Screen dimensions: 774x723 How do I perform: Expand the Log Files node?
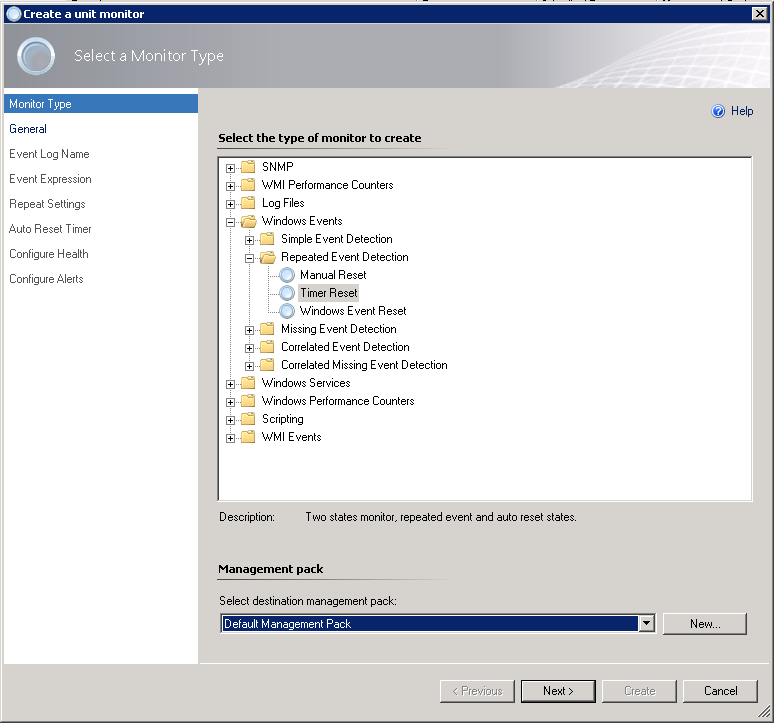pos(230,204)
